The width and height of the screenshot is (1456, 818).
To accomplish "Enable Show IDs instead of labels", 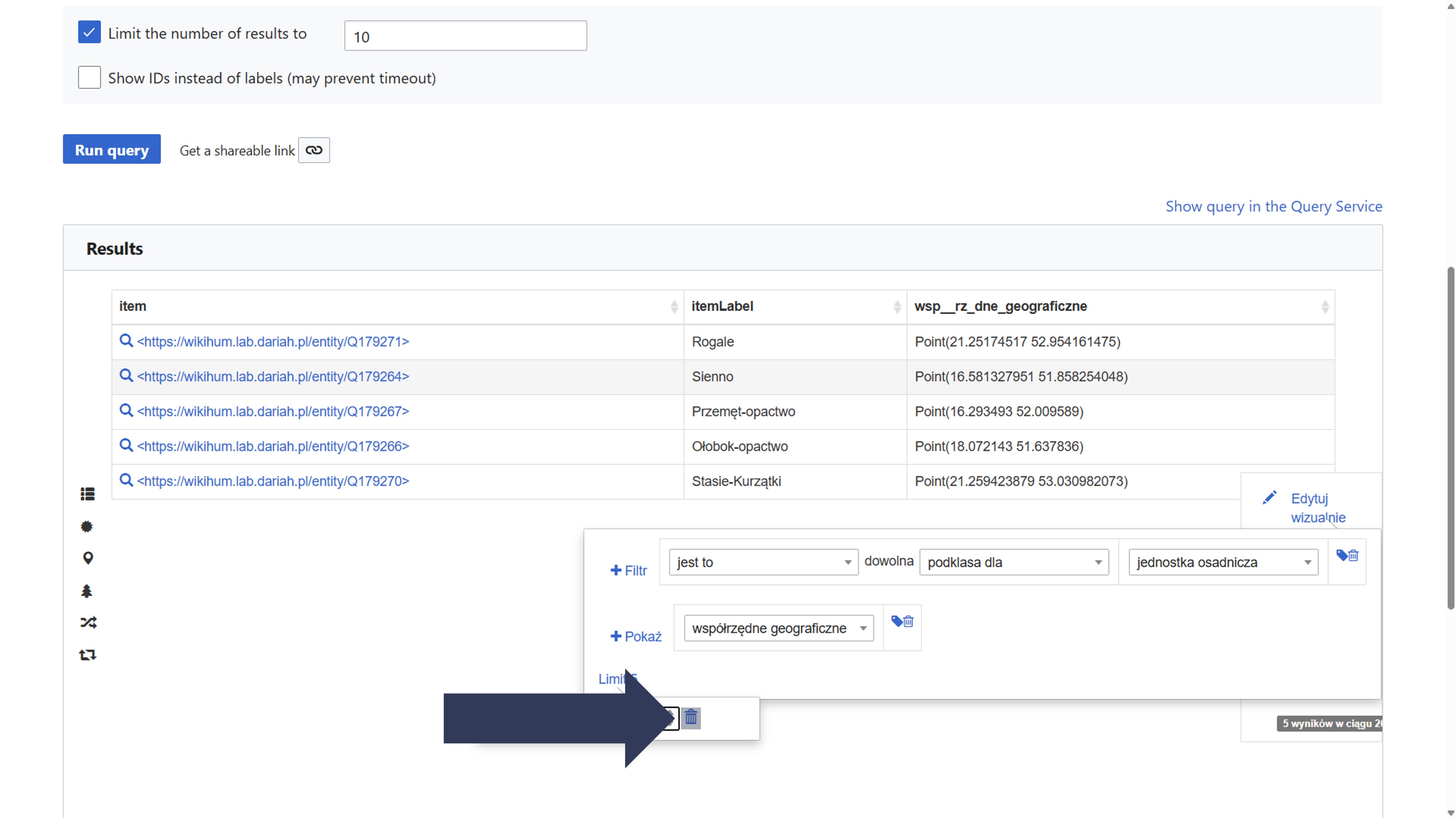I will (x=89, y=77).
